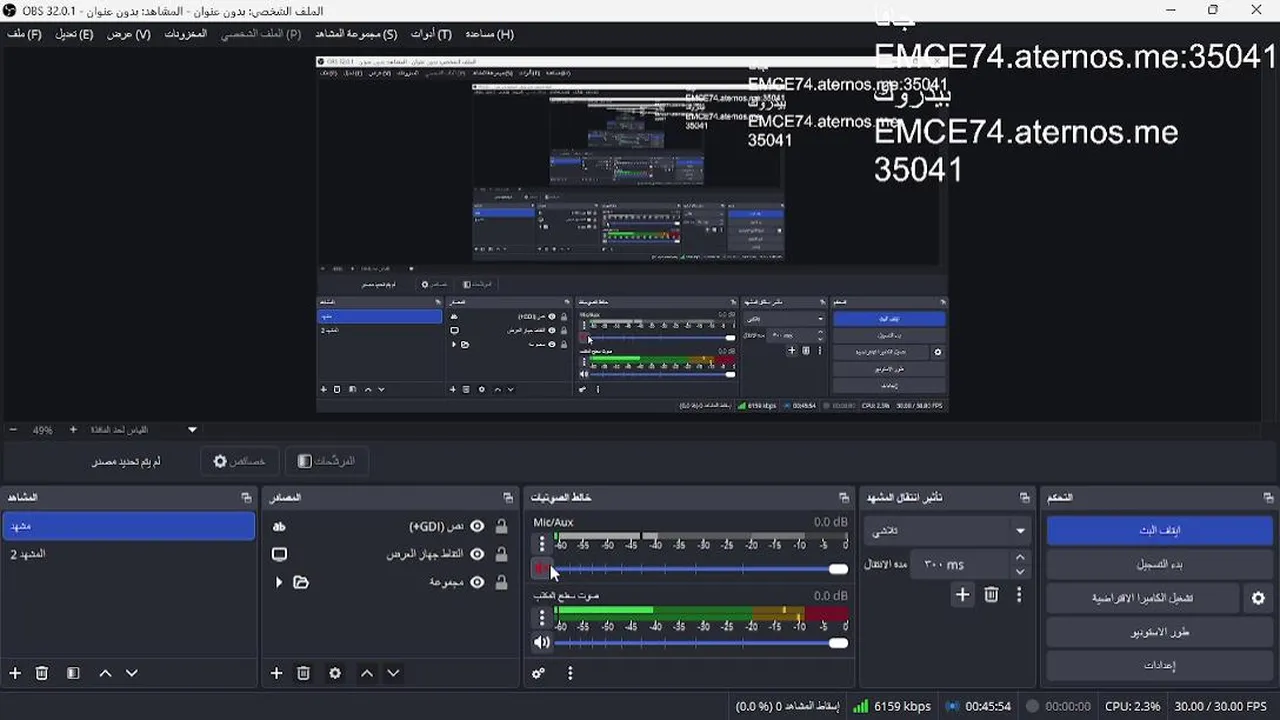Click the folder icon of group source
This screenshot has width=1280, height=720.
[x=300, y=582]
